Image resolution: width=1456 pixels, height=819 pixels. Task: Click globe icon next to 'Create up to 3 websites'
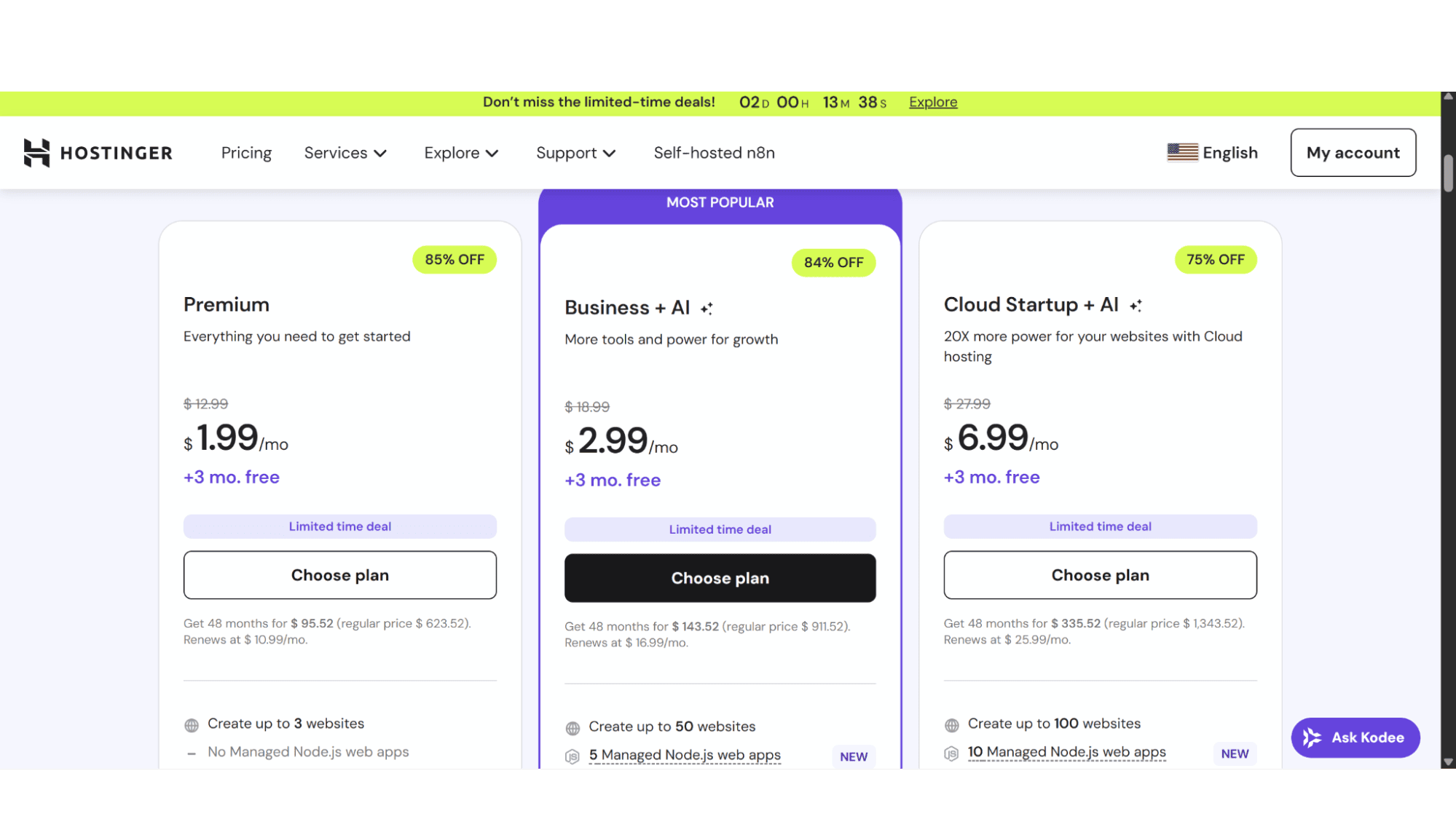point(192,725)
